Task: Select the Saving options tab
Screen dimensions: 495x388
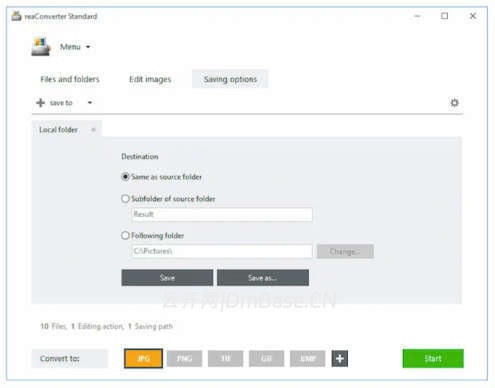Action: pyautogui.click(x=230, y=79)
